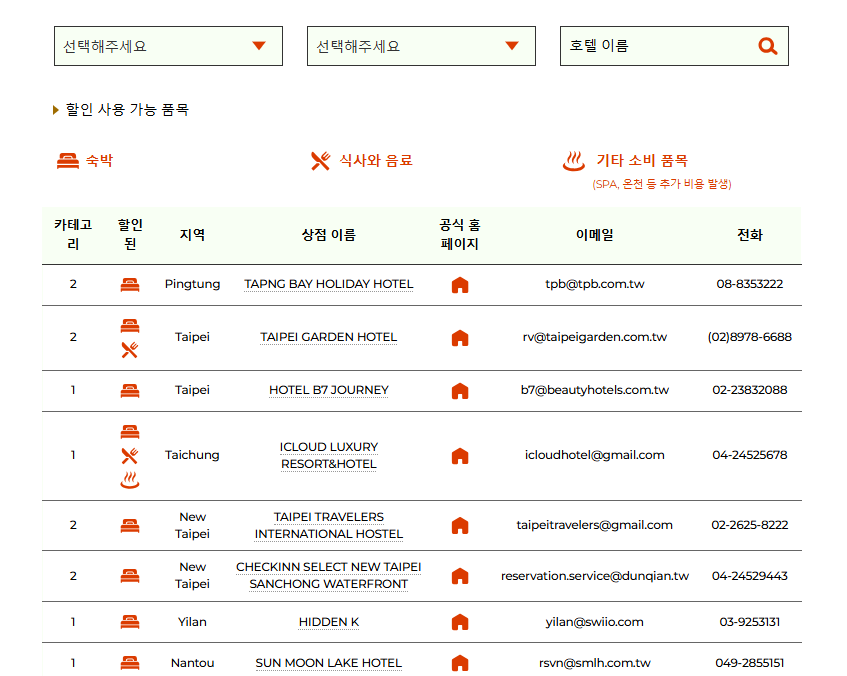The width and height of the screenshot is (847, 676).
Task: Open the second 선택해주세요 dropdown
Action: coord(420,45)
